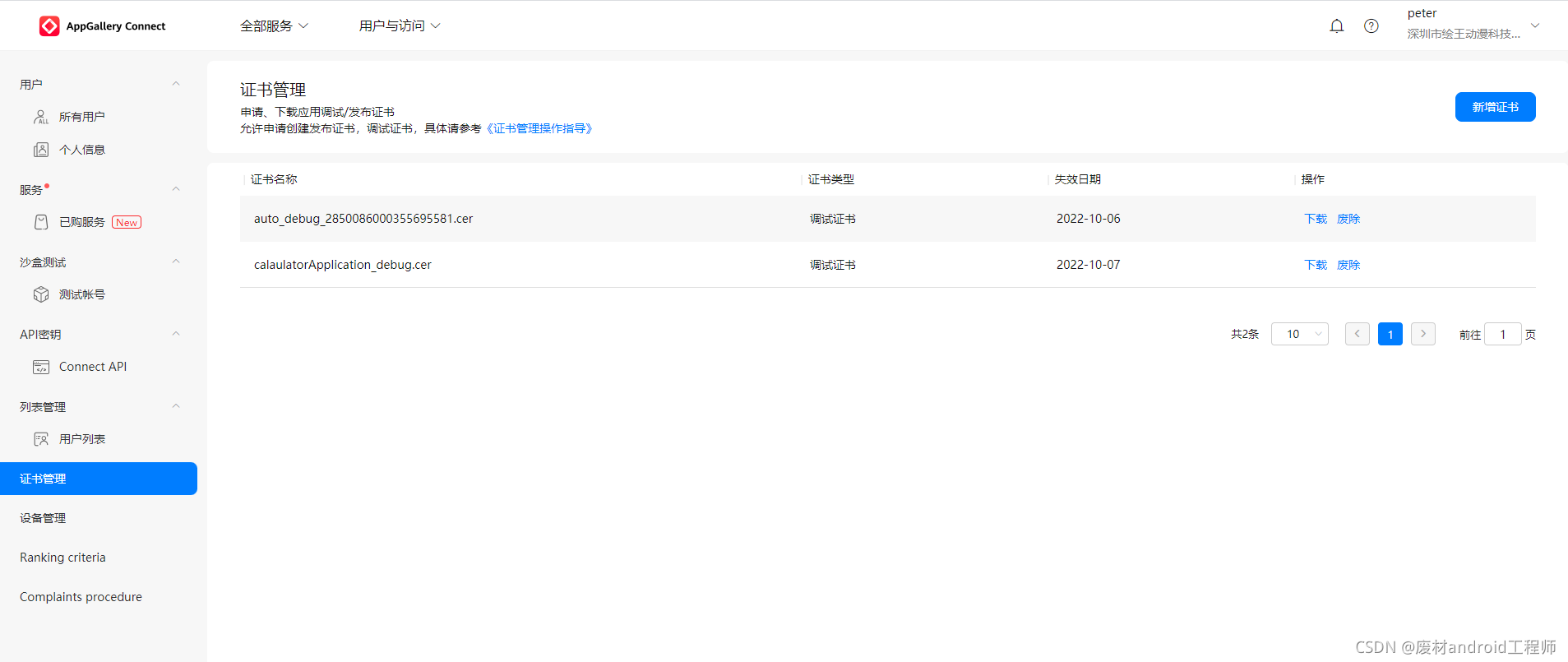
Task: Open the notifications bell icon
Action: [x=1337, y=26]
